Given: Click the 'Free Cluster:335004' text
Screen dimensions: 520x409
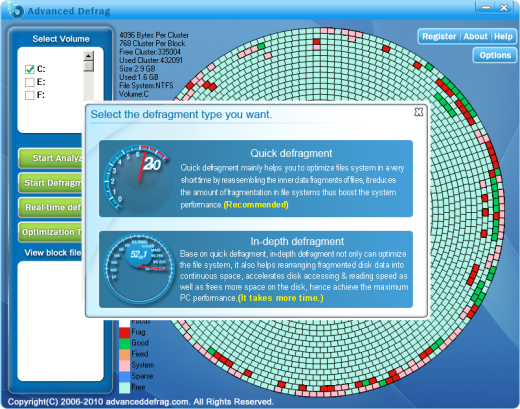Looking at the screenshot, I should 150,52.
